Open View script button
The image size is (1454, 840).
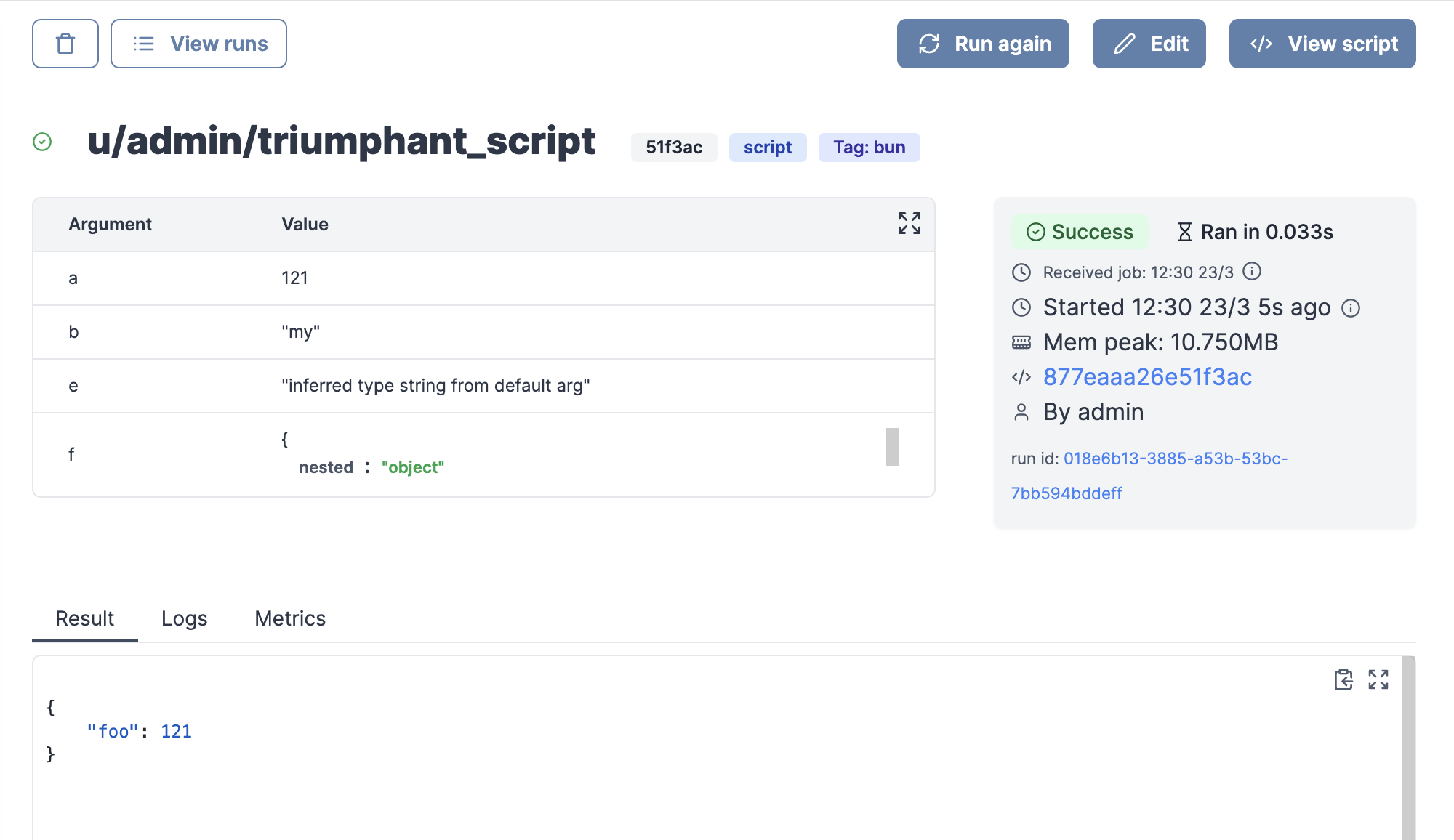click(x=1322, y=44)
